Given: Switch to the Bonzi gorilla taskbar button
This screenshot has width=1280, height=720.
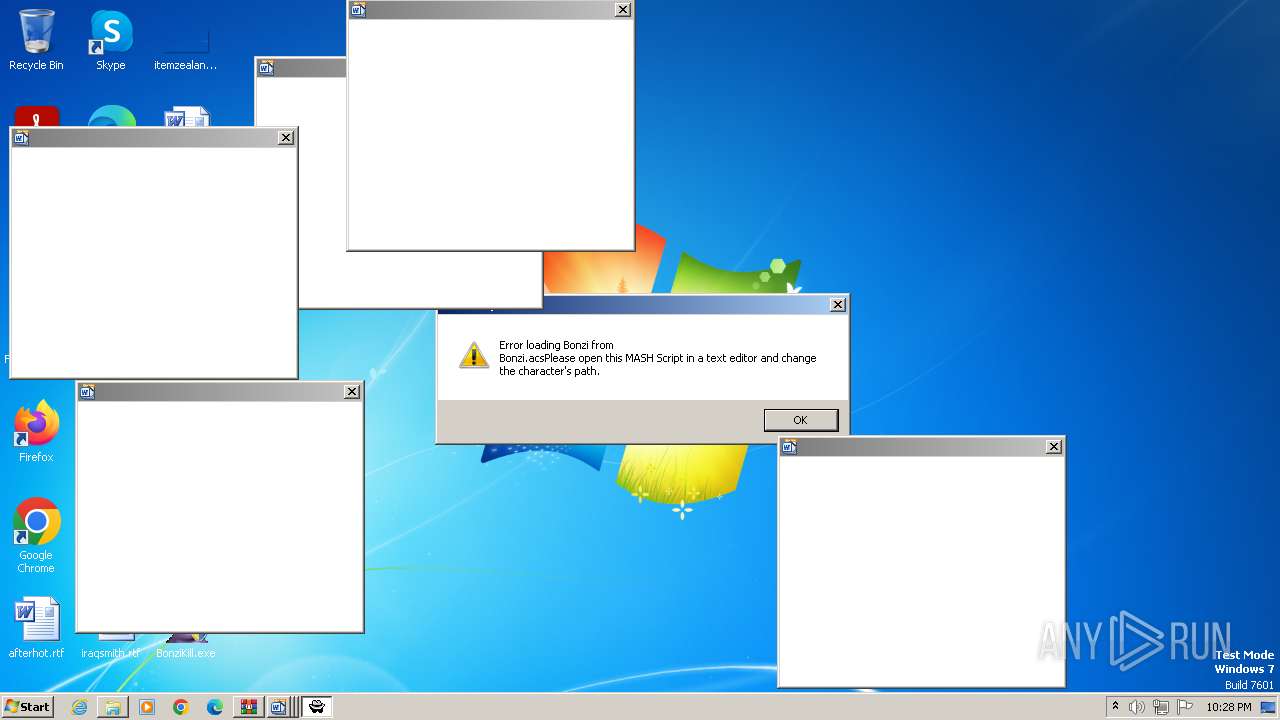Looking at the screenshot, I should click(317, 707).
